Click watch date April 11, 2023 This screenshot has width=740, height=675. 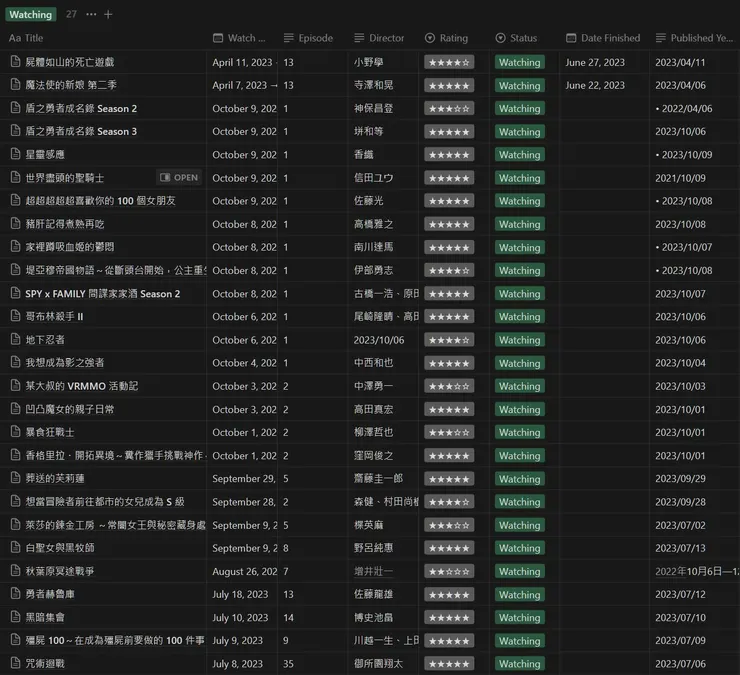[242, 62]
